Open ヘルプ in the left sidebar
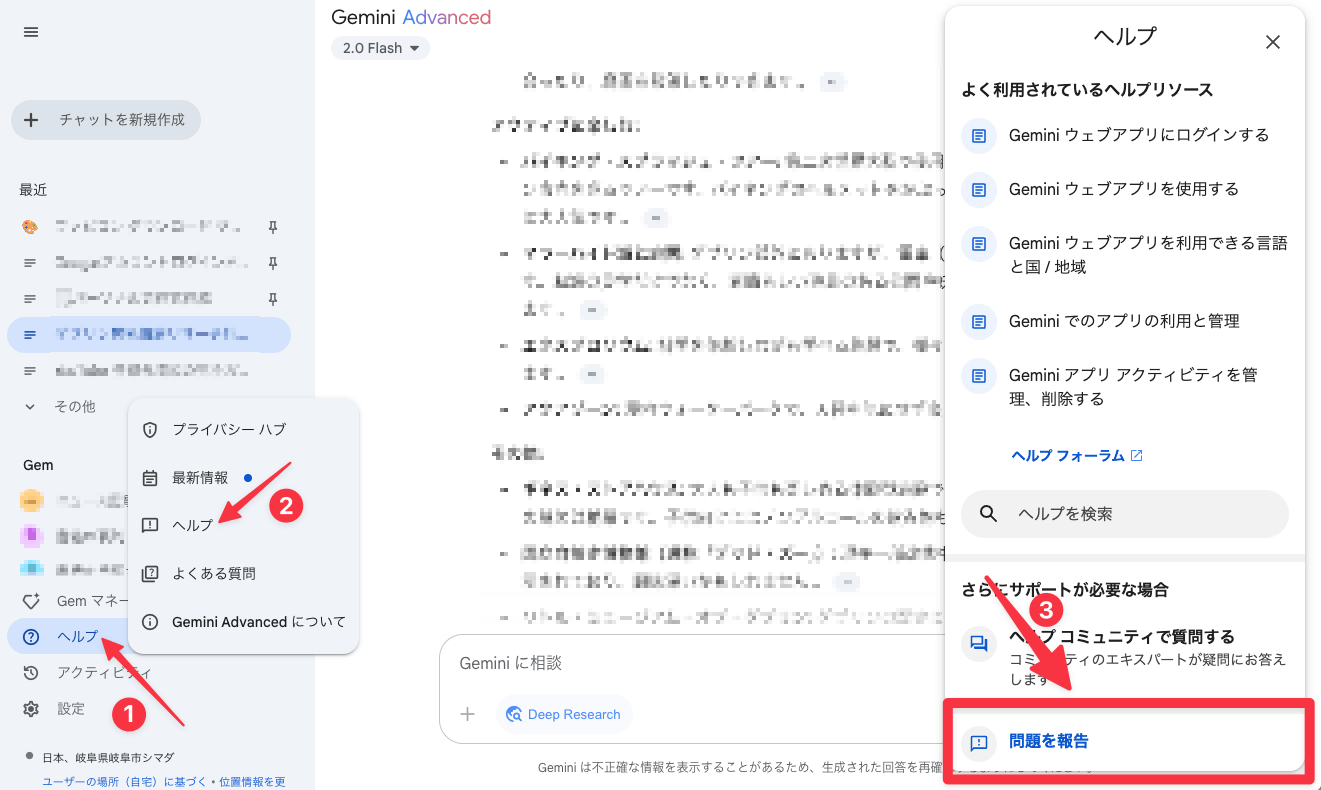 (78, 637)
